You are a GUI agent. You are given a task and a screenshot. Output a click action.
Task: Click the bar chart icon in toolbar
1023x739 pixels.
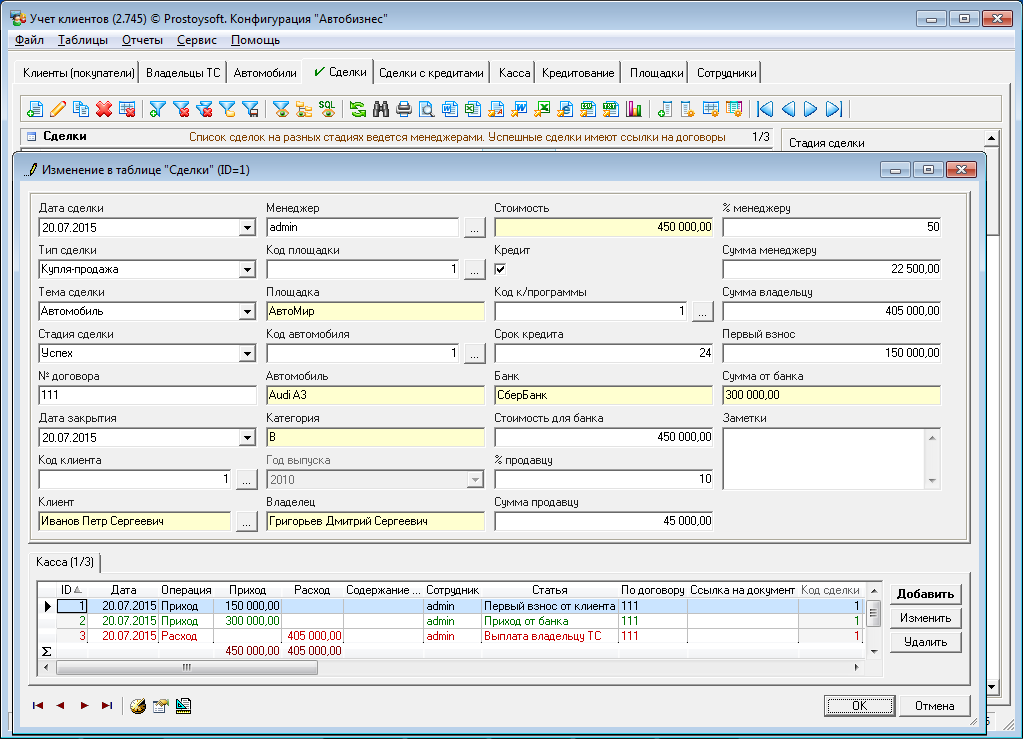[x=633, y=109]
